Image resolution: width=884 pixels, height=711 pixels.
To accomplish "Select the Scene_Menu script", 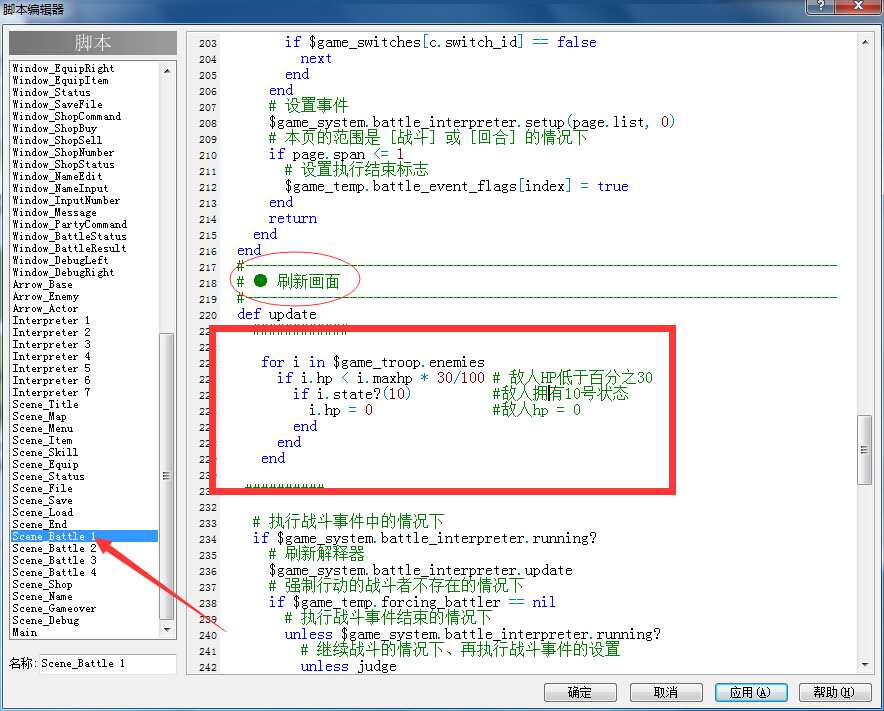I will (x=85, y=429).
